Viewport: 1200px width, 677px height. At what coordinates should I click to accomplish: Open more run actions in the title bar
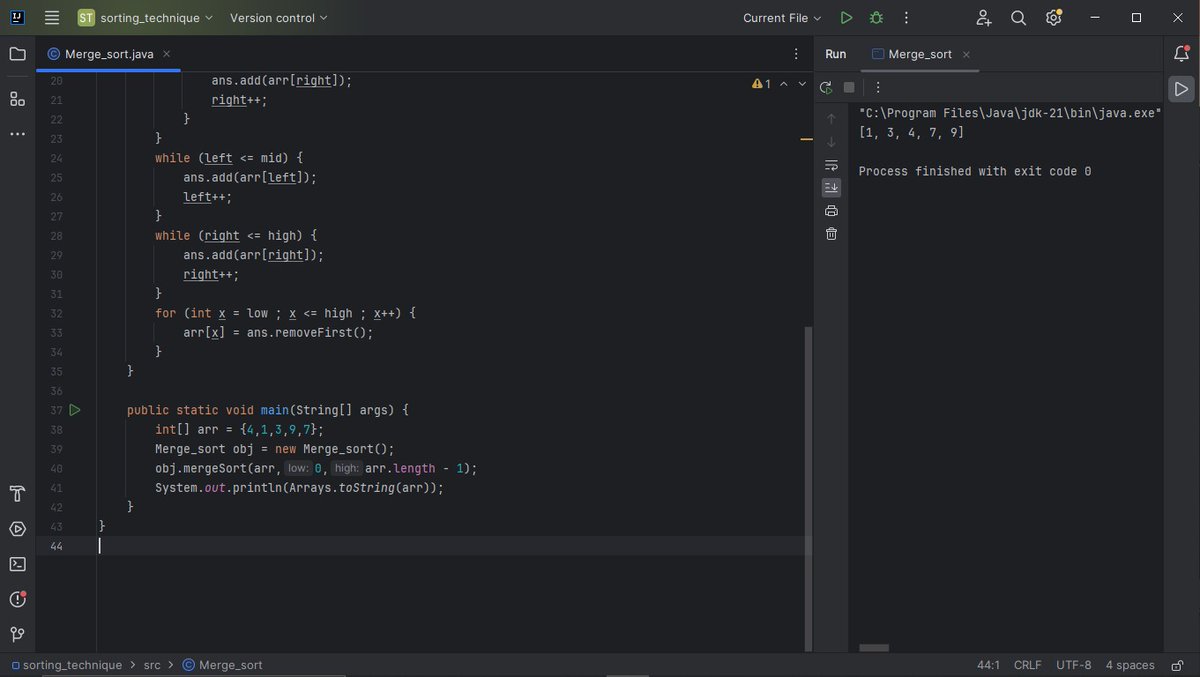click(x=906, y=18)
